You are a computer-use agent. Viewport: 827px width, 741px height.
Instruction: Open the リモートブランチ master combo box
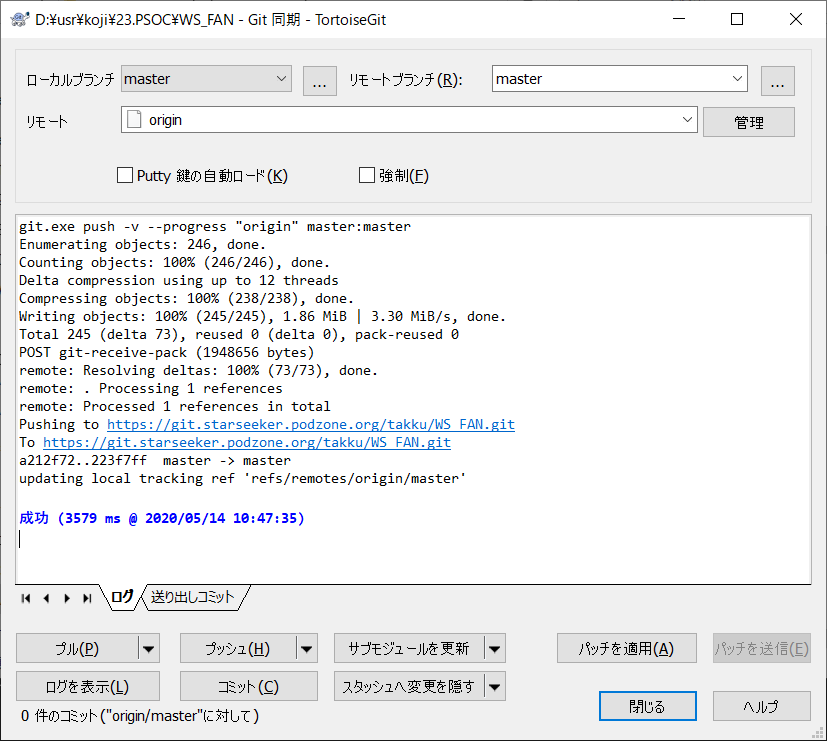737,79
